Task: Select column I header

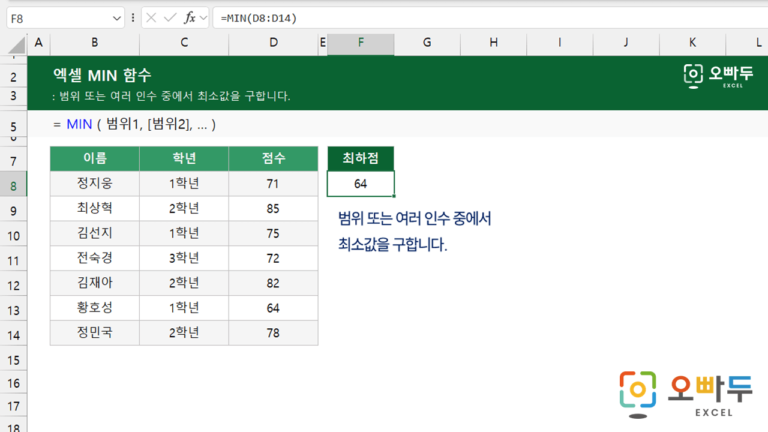Action: coord(559,43)
